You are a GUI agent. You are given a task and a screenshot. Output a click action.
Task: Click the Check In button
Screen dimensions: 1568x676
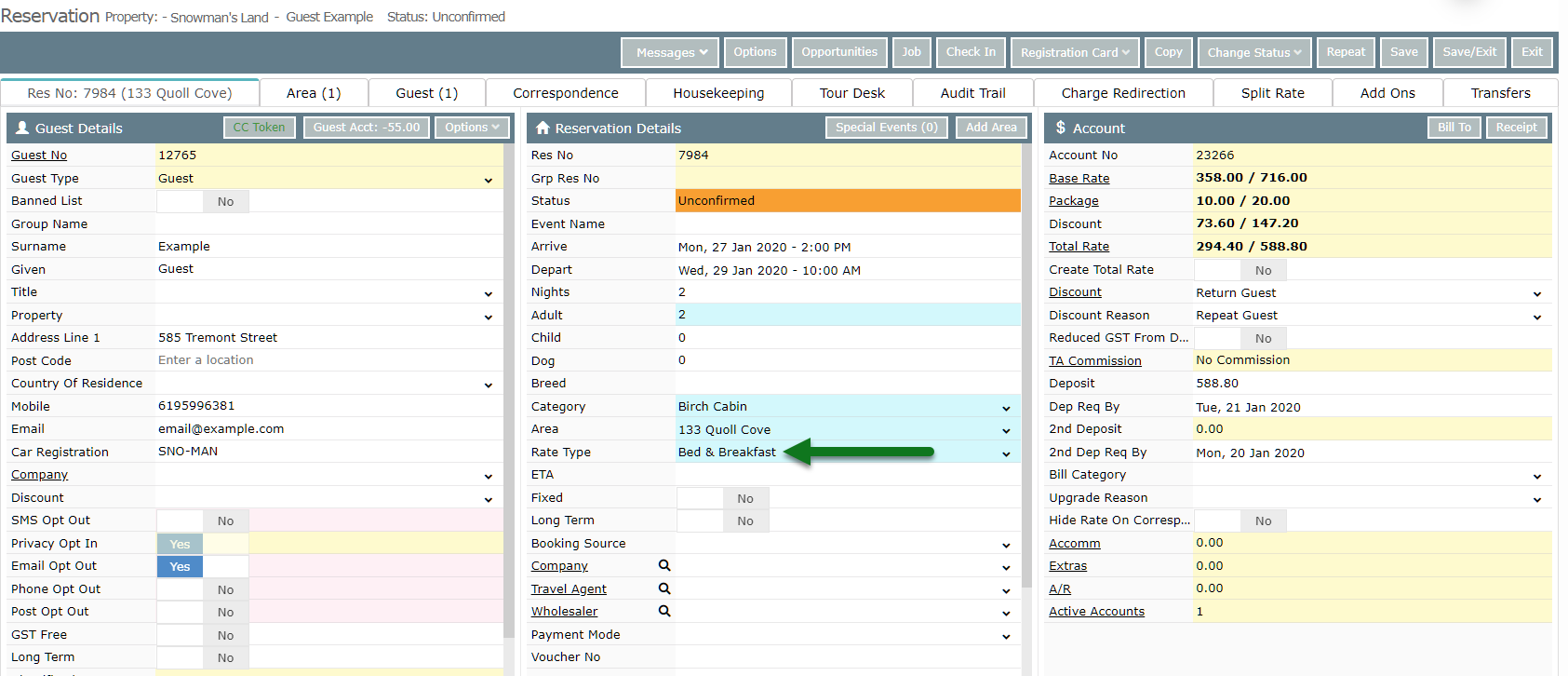click(x=971, y=52)
